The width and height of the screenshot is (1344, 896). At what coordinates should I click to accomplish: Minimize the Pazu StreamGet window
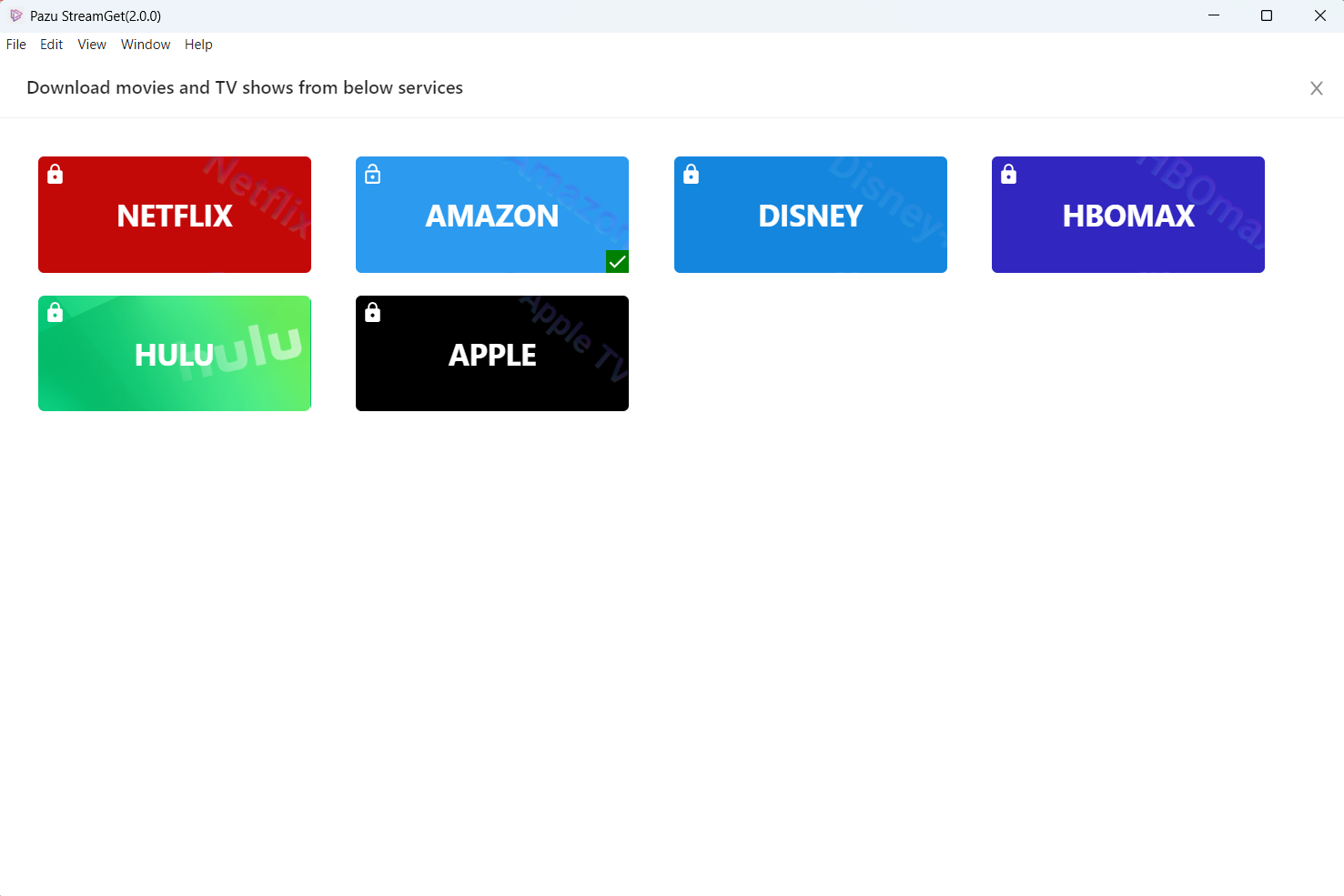point(1214,15)
